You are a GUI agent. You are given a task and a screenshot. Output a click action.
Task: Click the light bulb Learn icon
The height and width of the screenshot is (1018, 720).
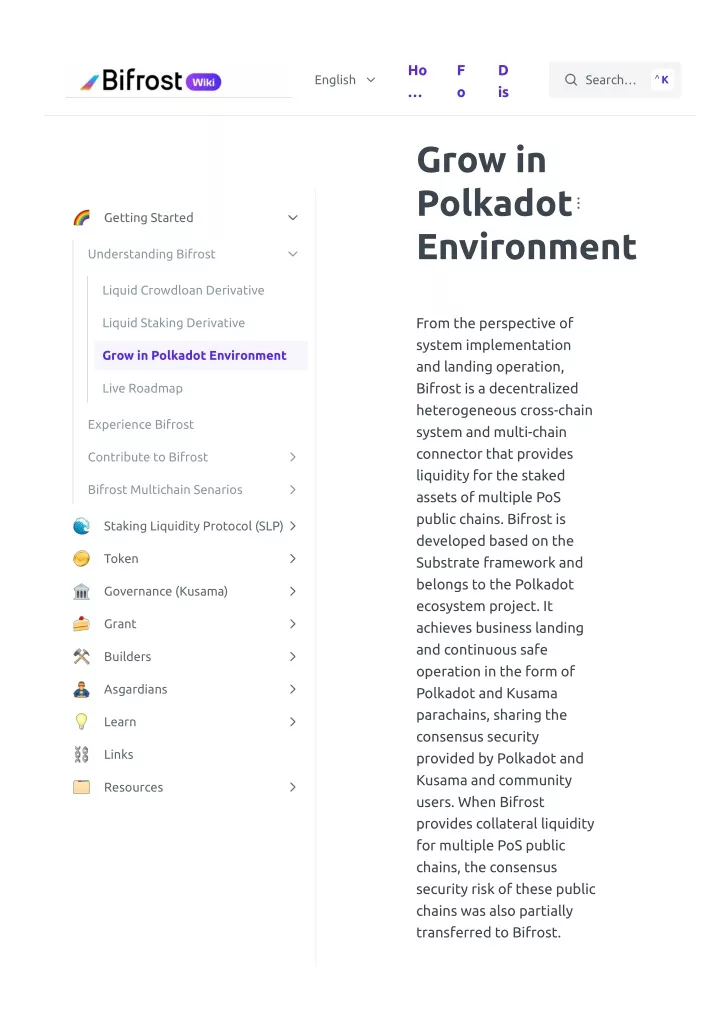[x=82, y=722]
